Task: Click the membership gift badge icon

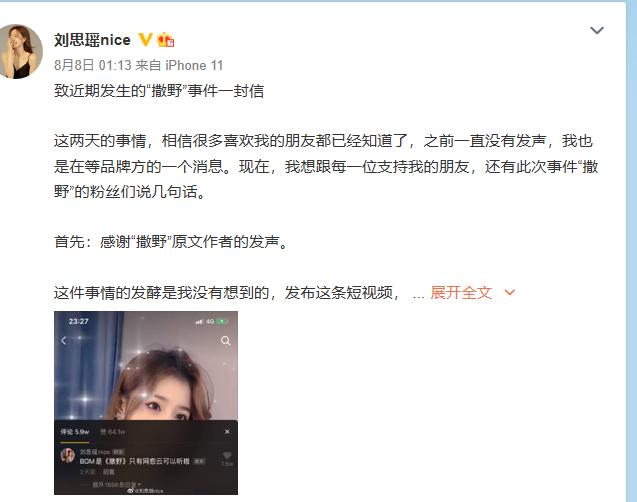Action: click(x=166, y=40)
